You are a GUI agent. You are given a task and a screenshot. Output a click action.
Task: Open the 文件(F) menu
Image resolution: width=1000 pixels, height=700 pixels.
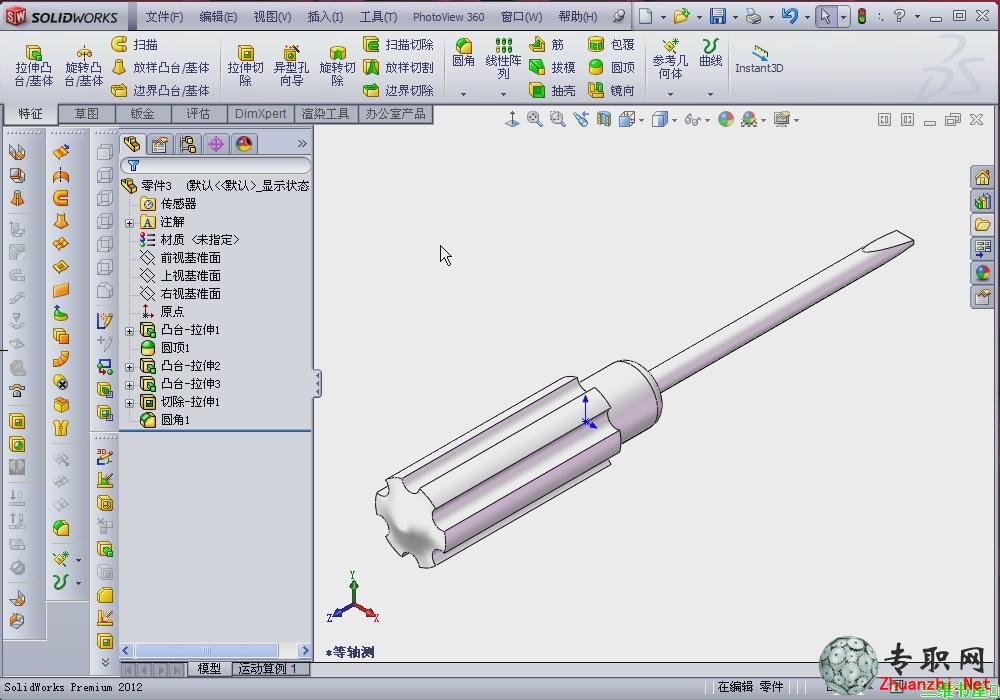coord(164,17)
